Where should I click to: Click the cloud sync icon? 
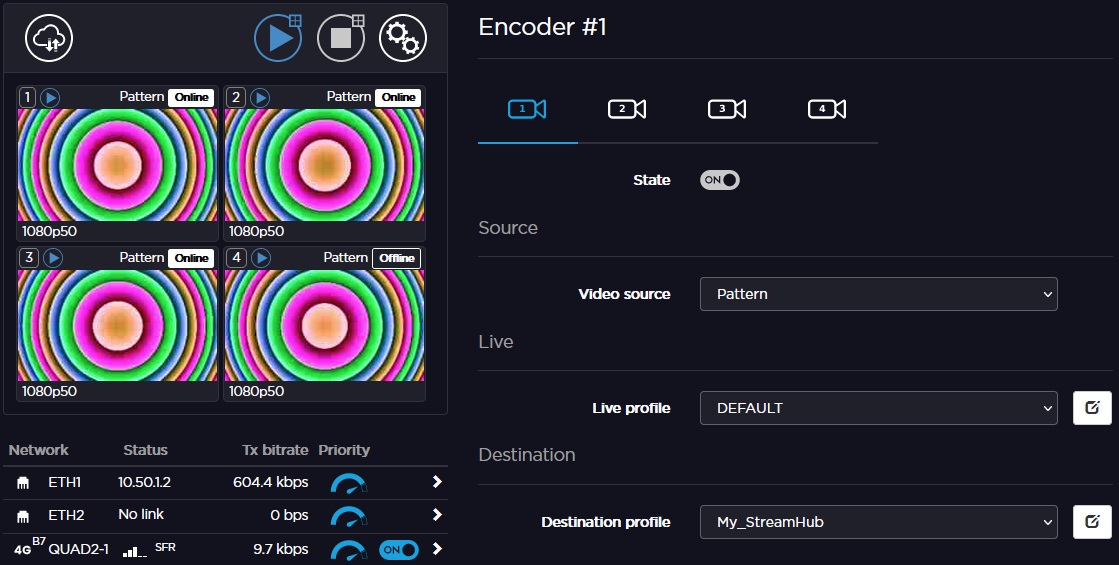[49, 38]
